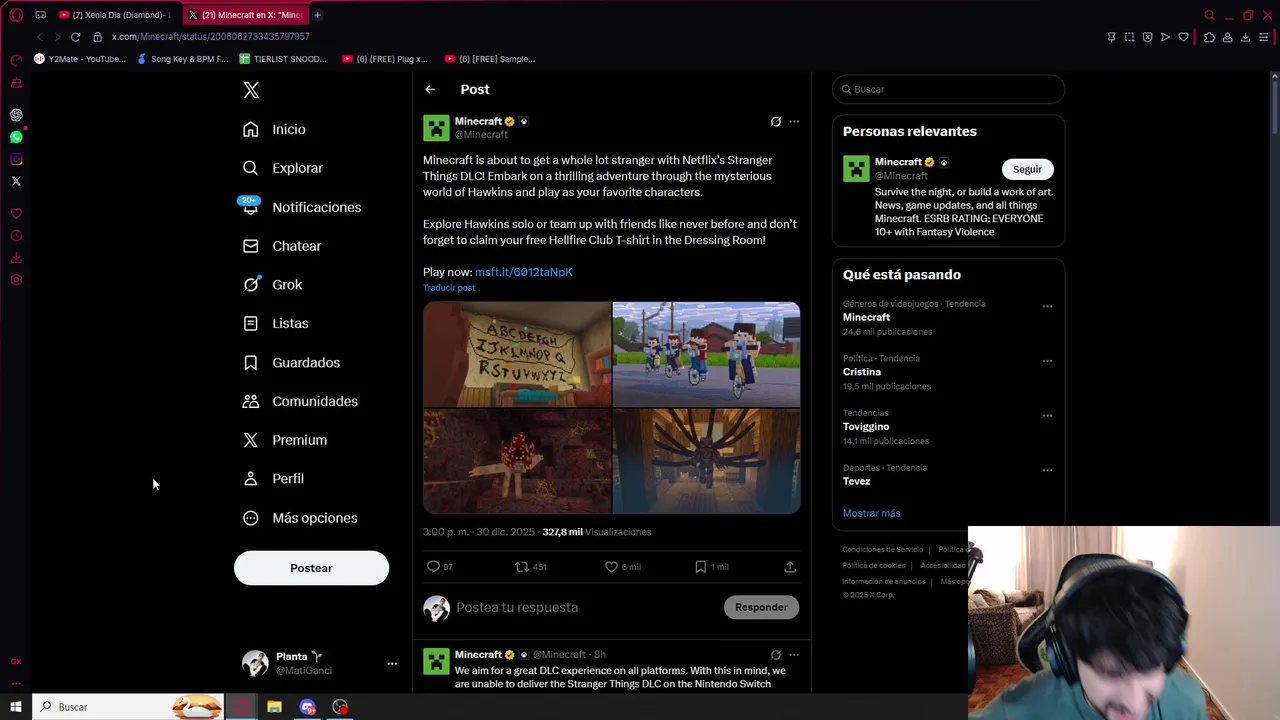Open the Cristina trending topic

point(862,372)
